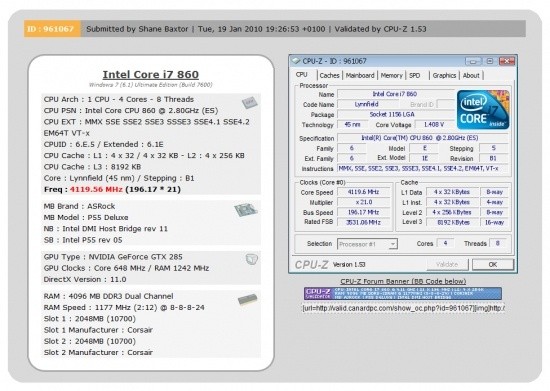
Task: Click the CPU chip icon beside CPU Arch
Action: [249, 102]
